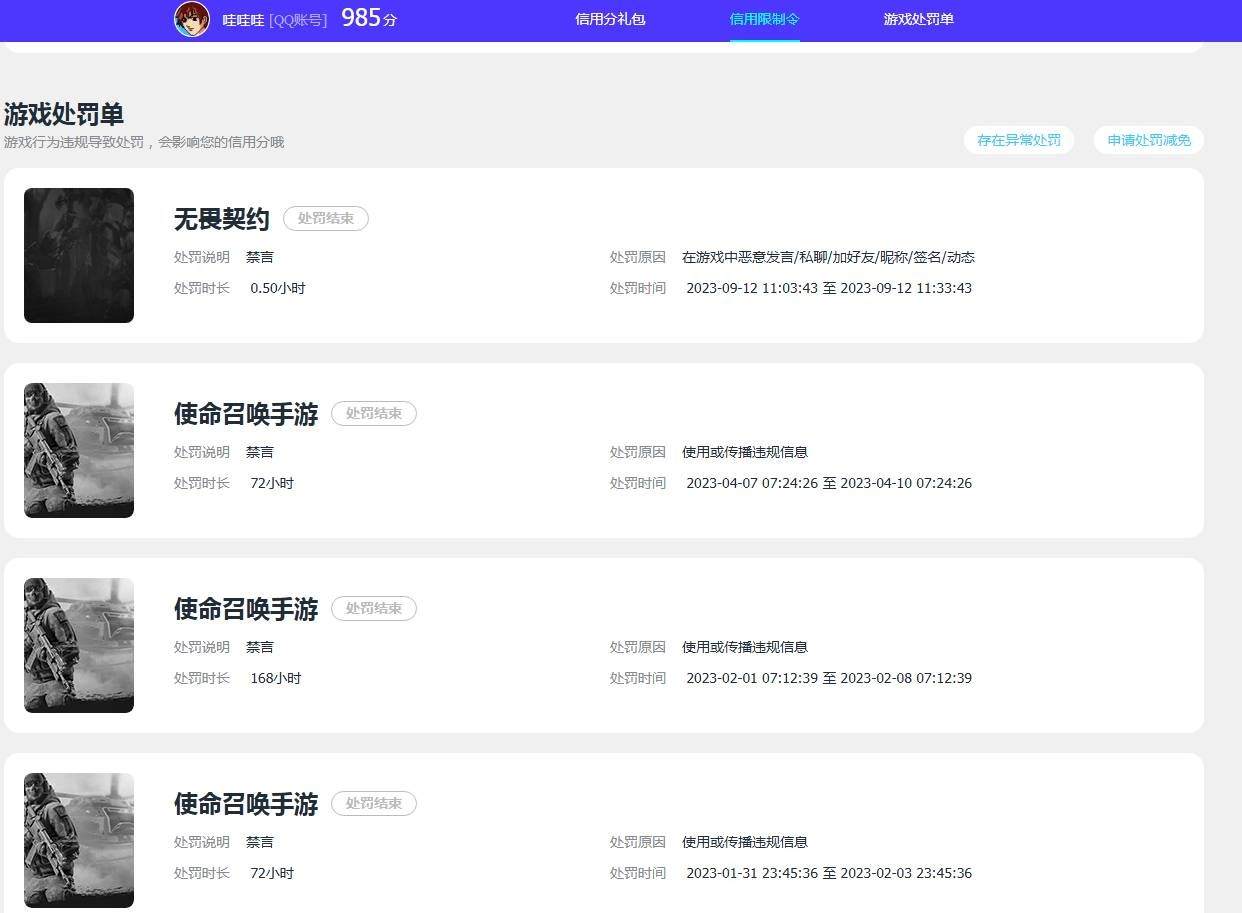Click 处罚结束 badge on the 2023-04-07 penalty card
The image size is (1242, 913).
click(374, 413)
